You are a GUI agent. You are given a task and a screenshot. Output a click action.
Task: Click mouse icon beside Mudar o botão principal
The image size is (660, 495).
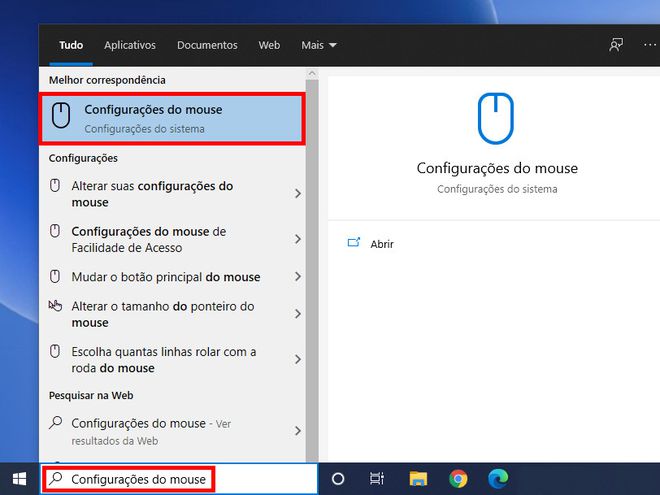[55, 276]
